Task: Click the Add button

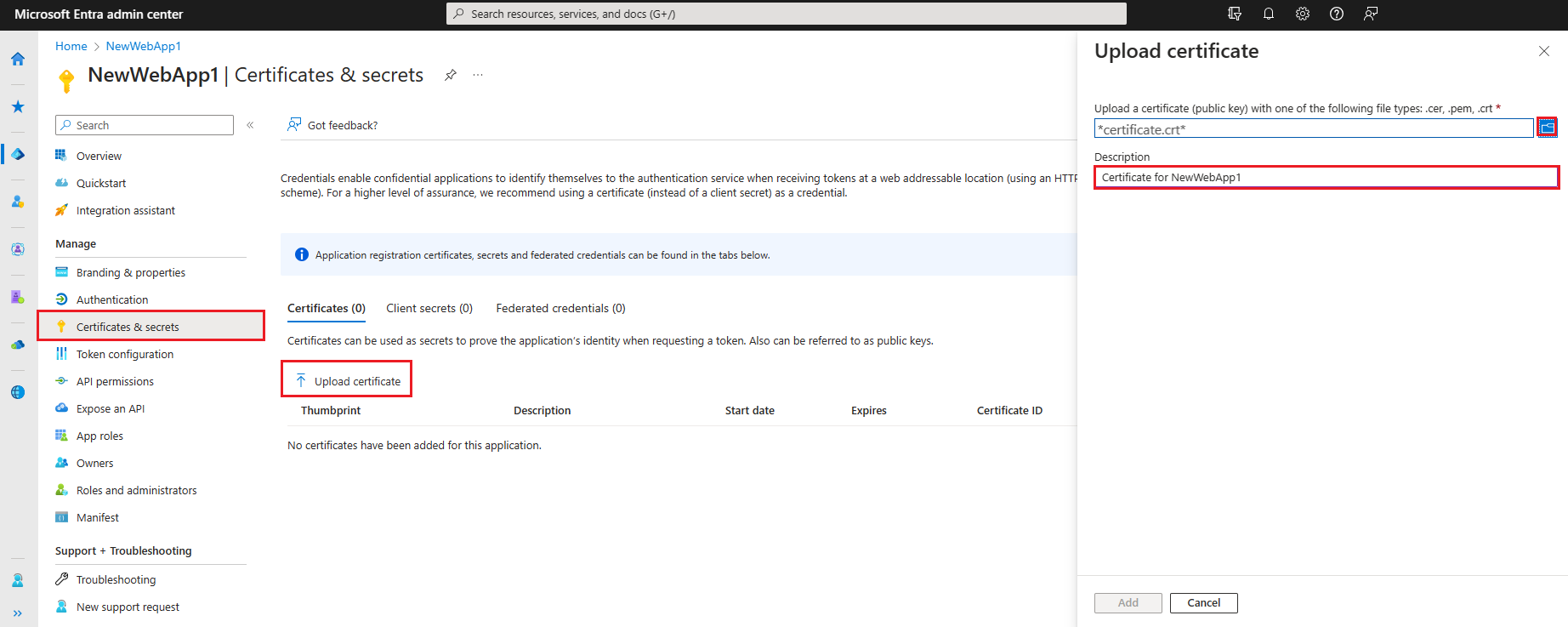Action: pos(1128,602)
